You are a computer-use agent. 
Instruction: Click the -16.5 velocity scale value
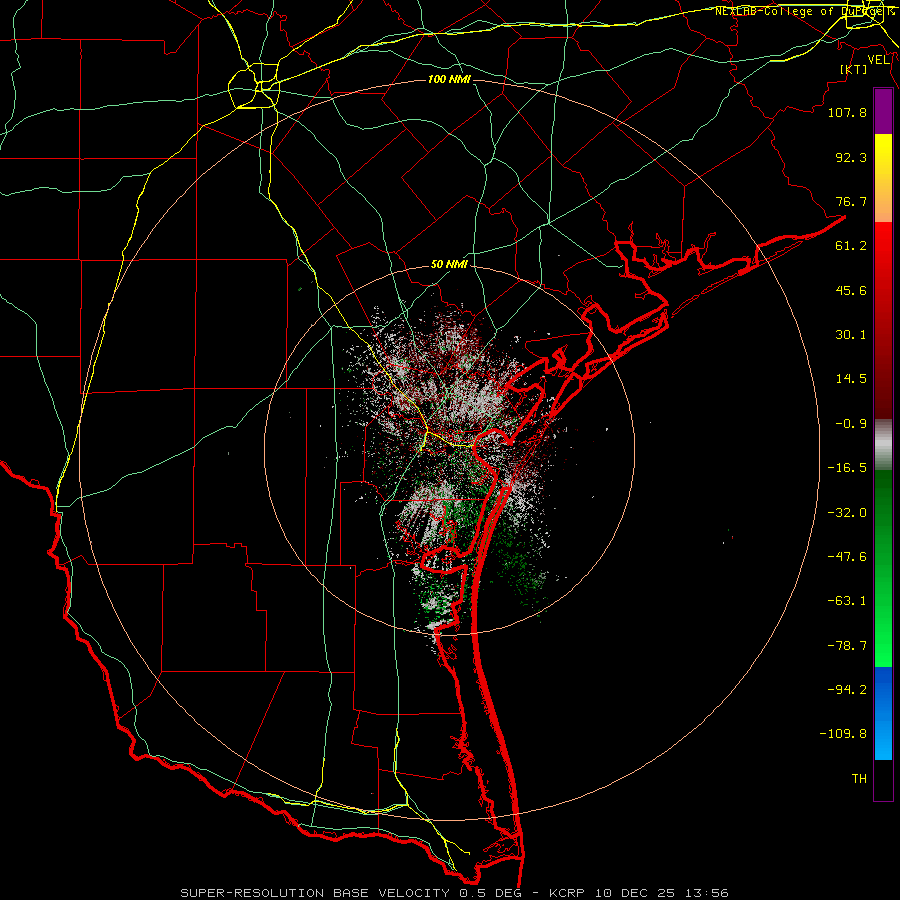(847, 468)
